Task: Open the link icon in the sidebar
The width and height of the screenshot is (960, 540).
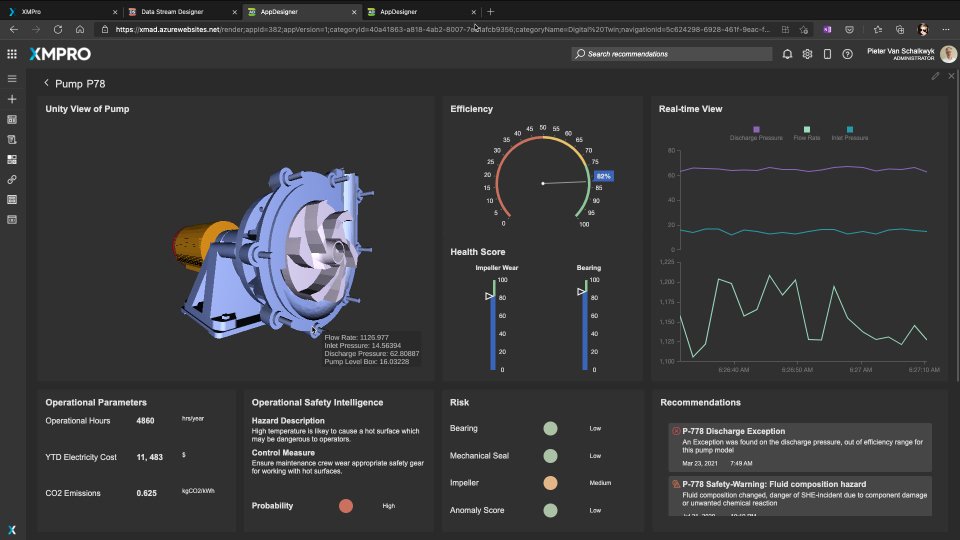Action: coord(12,179)
